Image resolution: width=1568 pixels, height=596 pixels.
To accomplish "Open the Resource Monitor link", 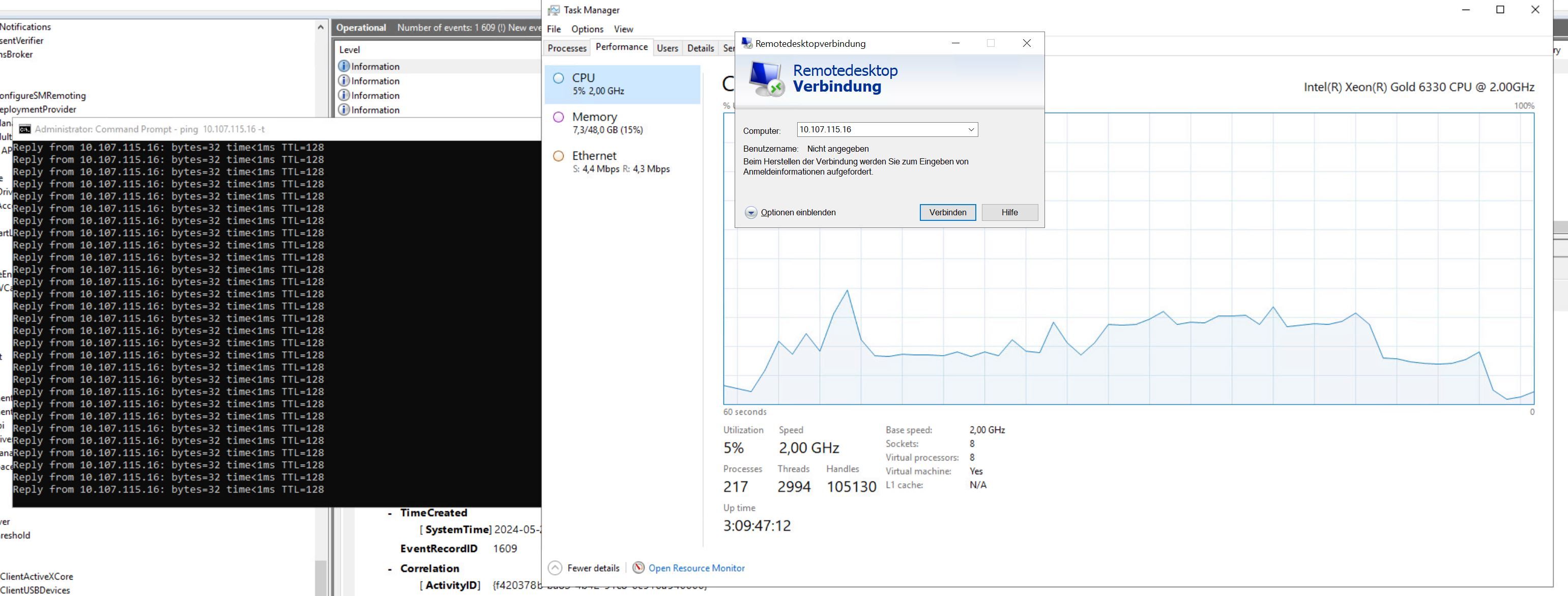I will [x=696, y=567].
